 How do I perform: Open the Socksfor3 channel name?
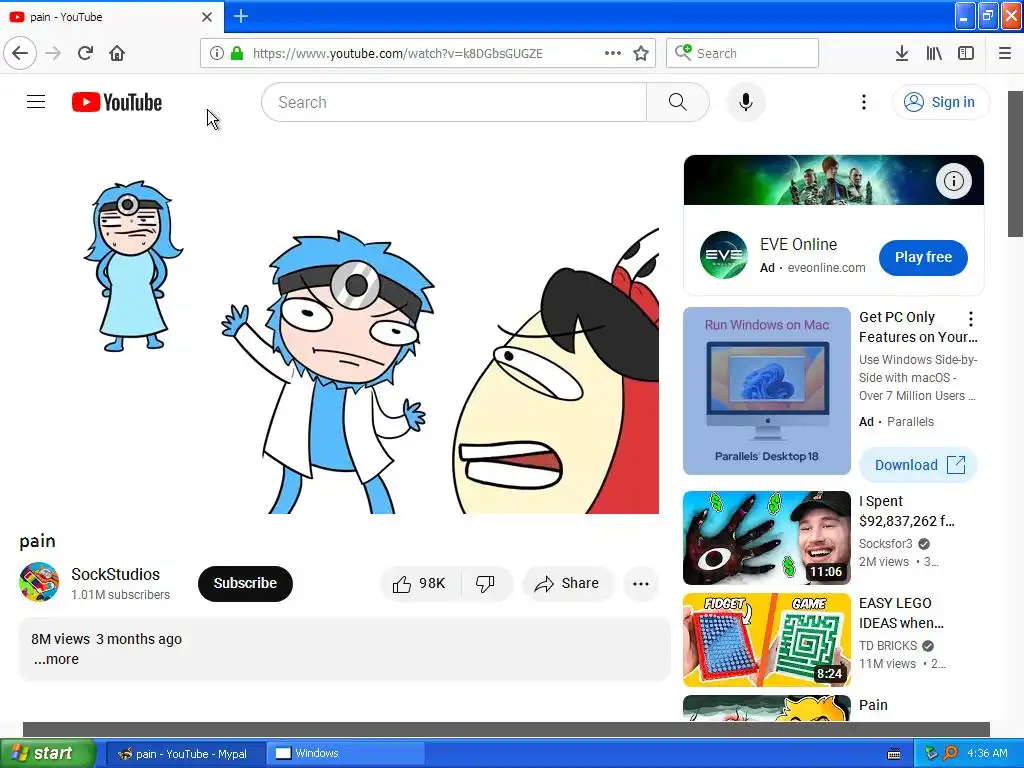[x=886, y=543]
